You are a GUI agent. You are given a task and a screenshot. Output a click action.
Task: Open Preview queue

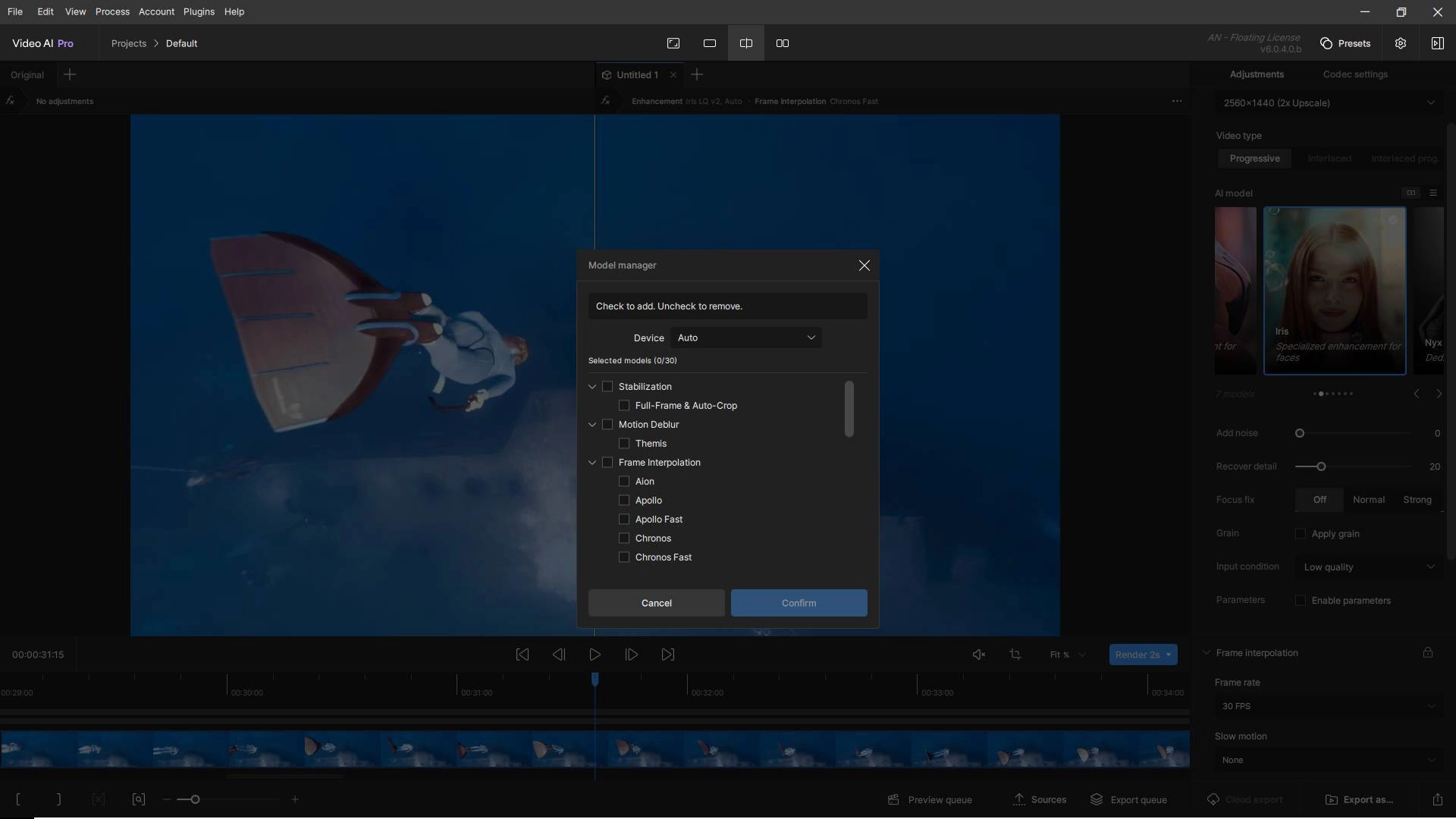coord(930,799)
